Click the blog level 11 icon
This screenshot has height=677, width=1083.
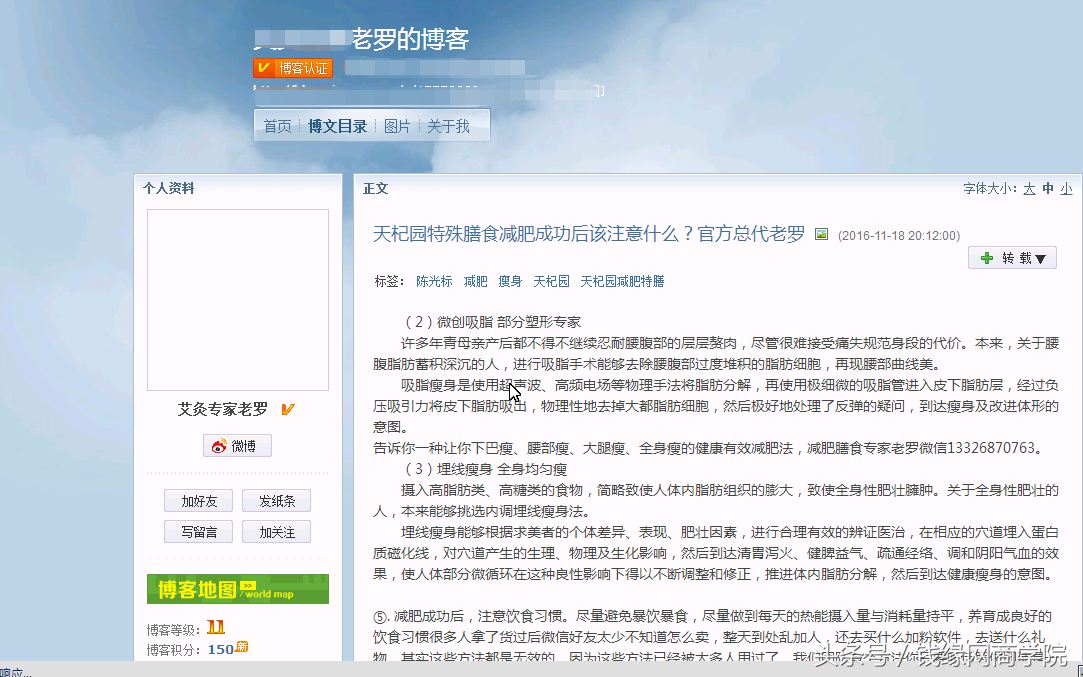[x=216, y=628]
